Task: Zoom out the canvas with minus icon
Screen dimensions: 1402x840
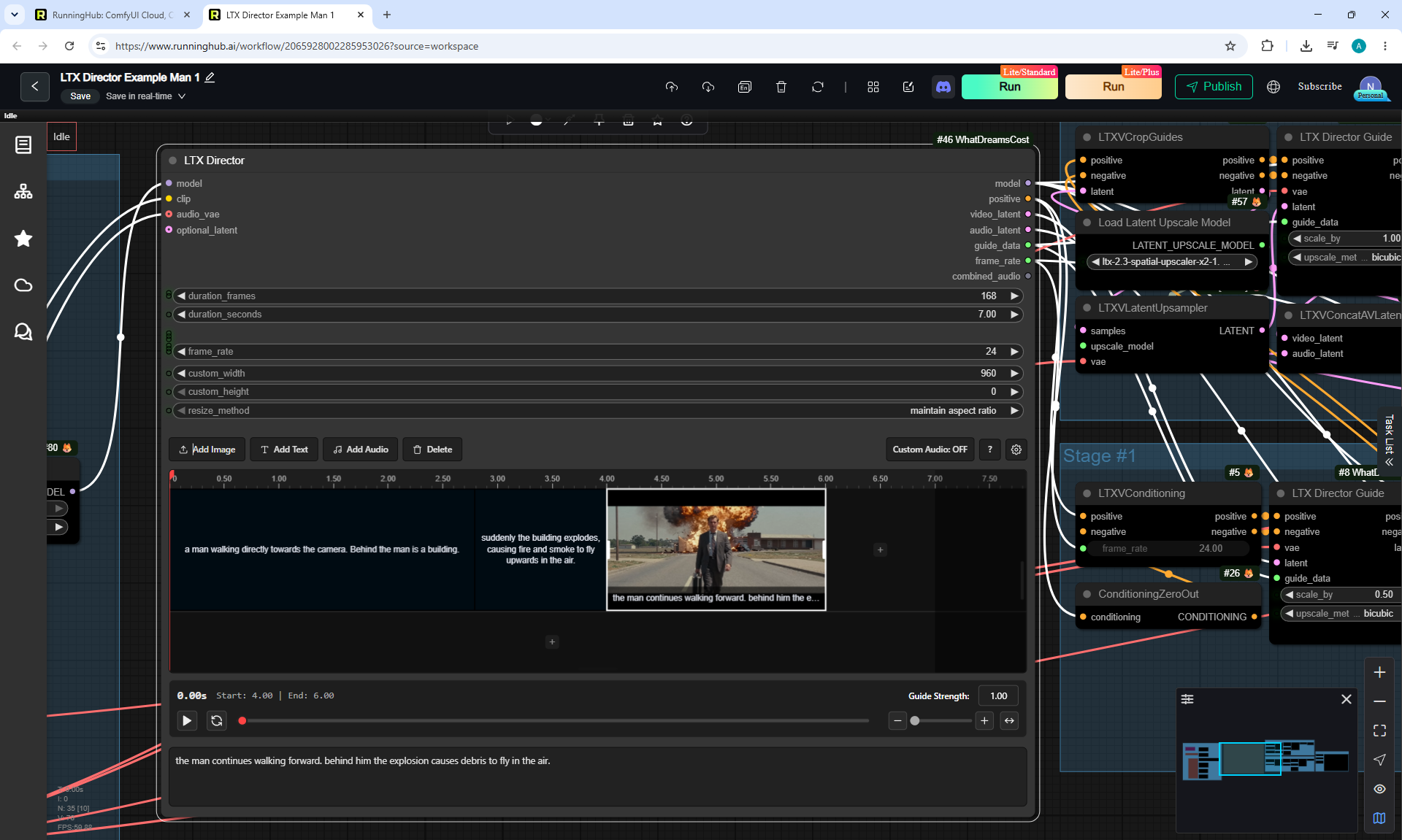Action: 1379,701
